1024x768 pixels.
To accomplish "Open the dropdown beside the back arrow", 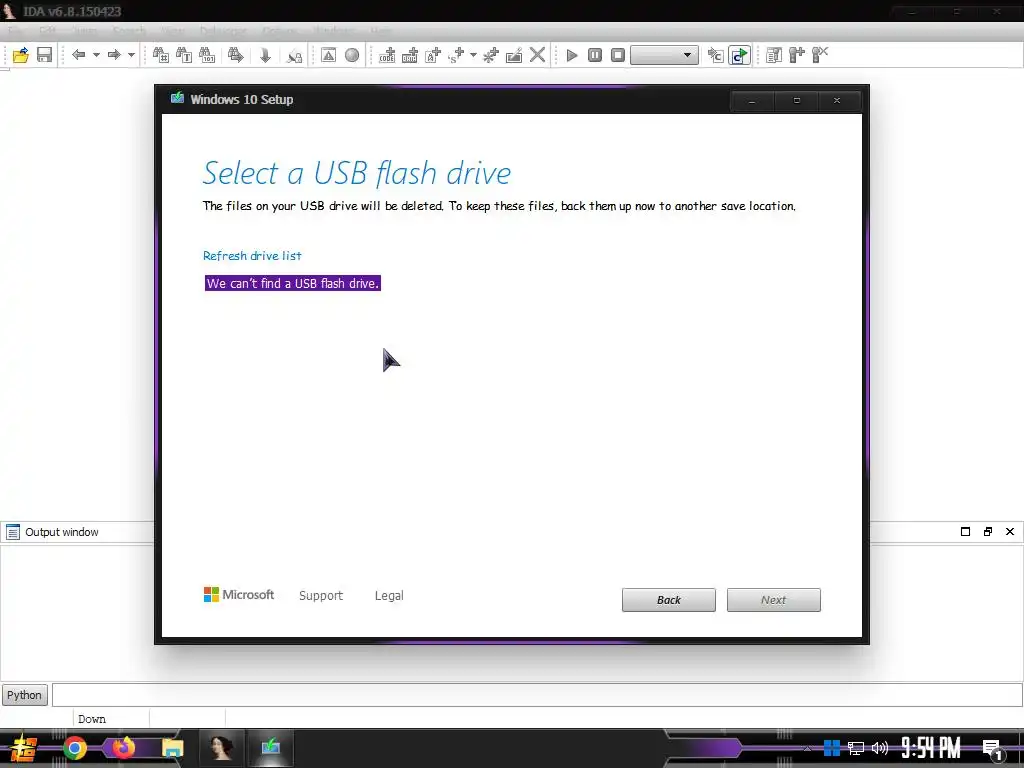I will [x=96, y=55].
